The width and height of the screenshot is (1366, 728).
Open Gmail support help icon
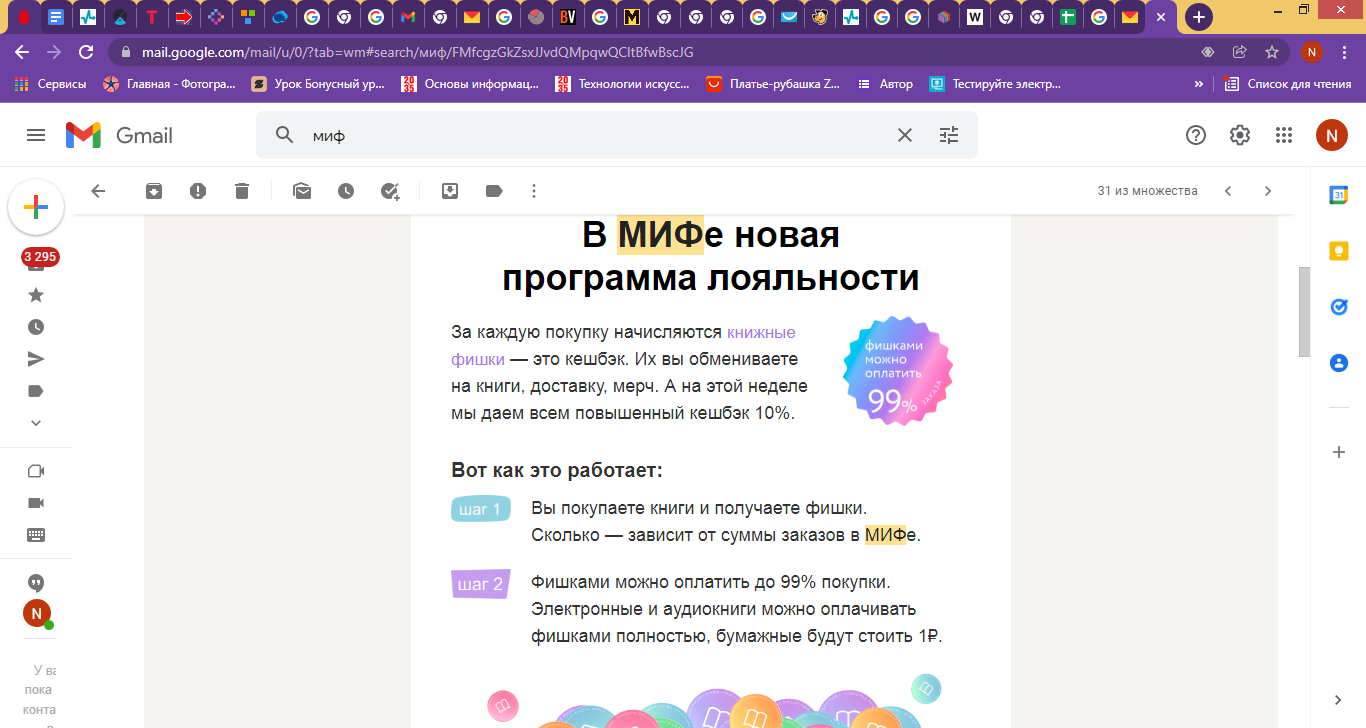(1196, 135)
